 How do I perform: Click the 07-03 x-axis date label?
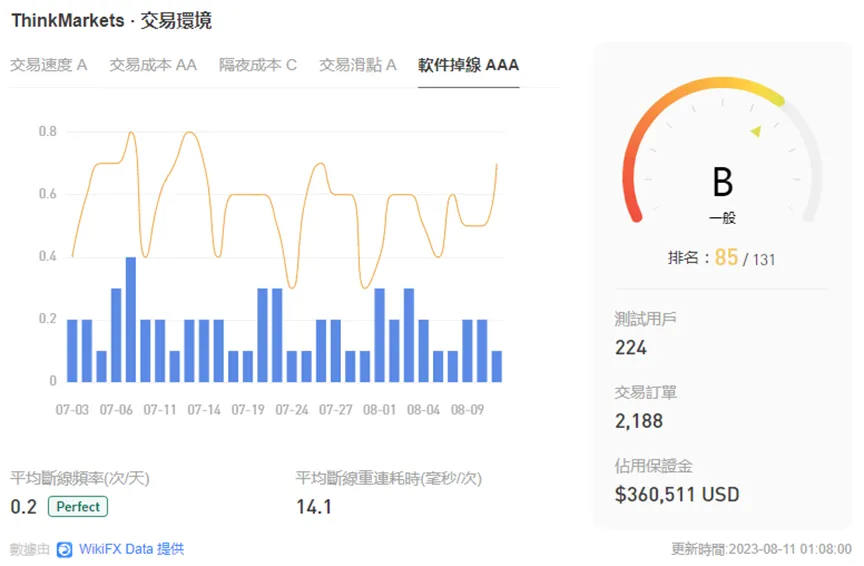pyautogui.click(x=72, y=410)
